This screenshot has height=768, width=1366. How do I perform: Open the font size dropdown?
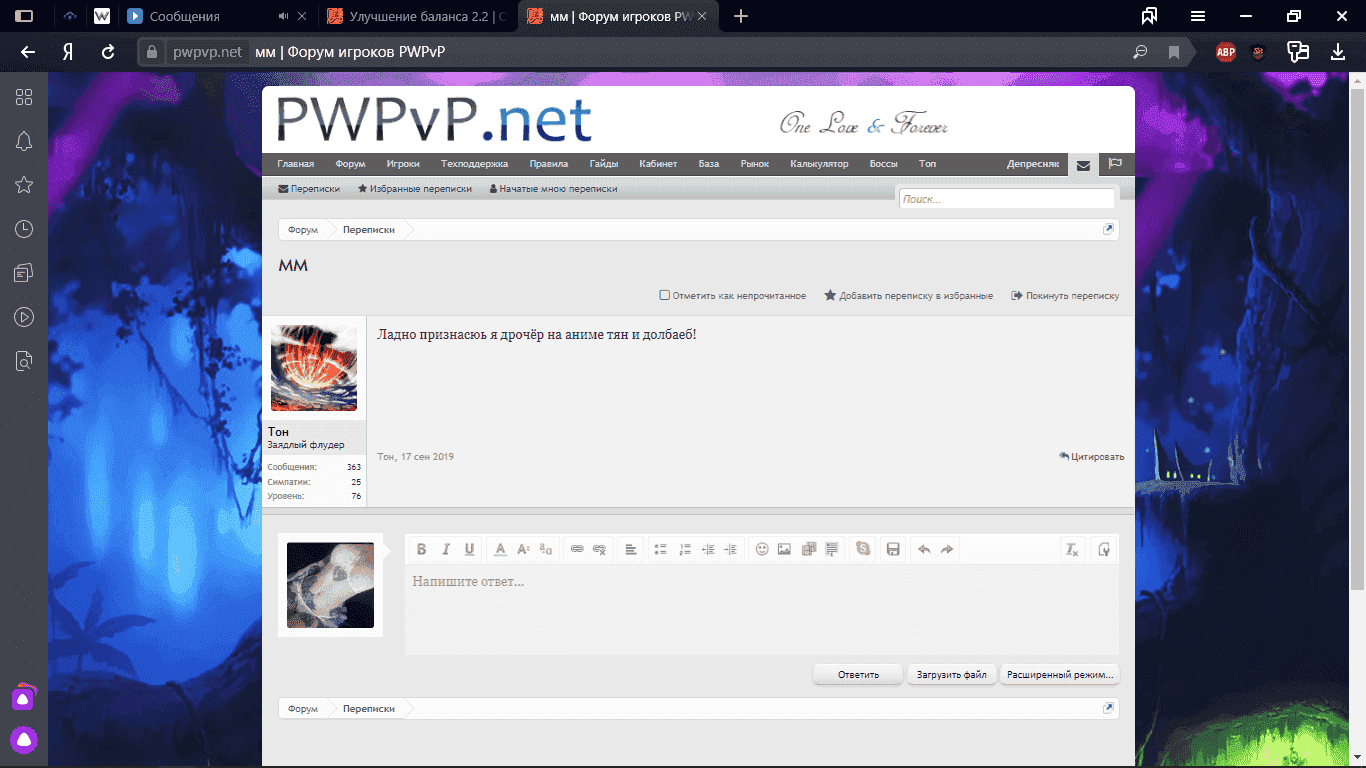(523, 549)
